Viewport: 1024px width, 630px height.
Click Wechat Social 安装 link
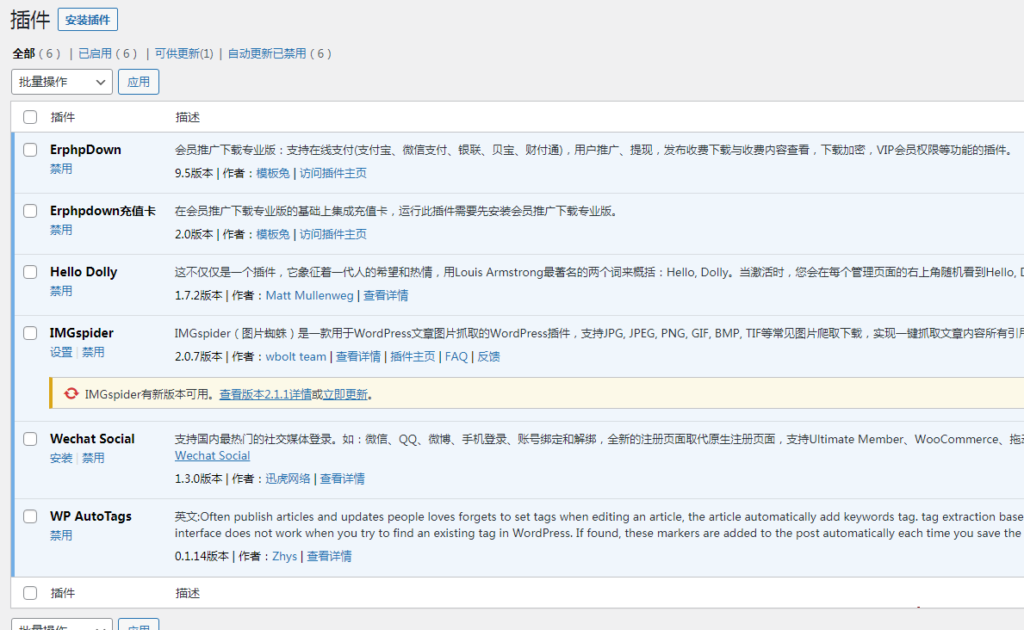[61, 458]
